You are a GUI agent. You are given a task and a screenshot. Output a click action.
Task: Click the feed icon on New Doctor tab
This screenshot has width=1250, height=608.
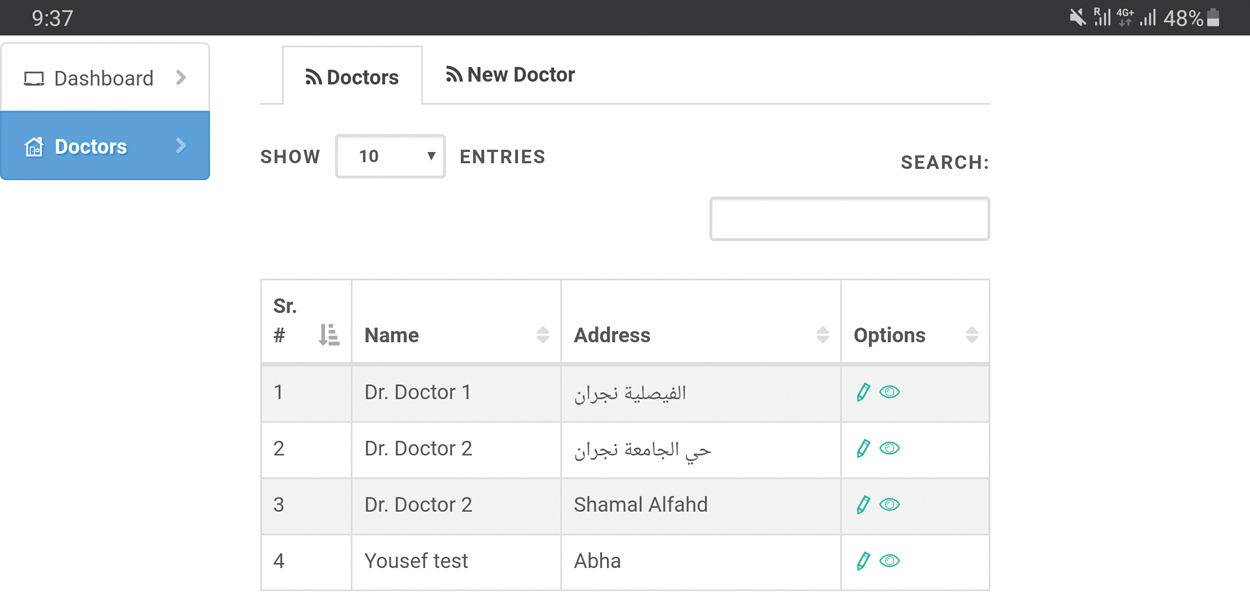click(x=454, y=75)
